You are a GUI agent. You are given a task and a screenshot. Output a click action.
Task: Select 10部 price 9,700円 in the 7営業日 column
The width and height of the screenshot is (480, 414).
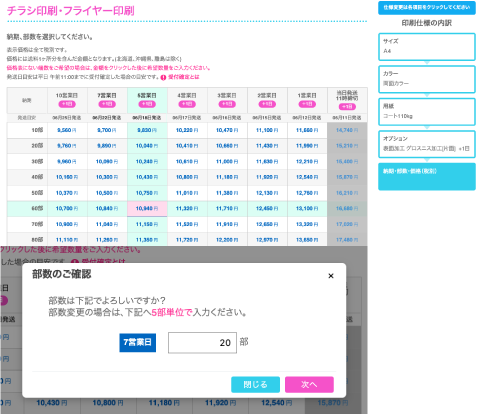pos(107,130)
